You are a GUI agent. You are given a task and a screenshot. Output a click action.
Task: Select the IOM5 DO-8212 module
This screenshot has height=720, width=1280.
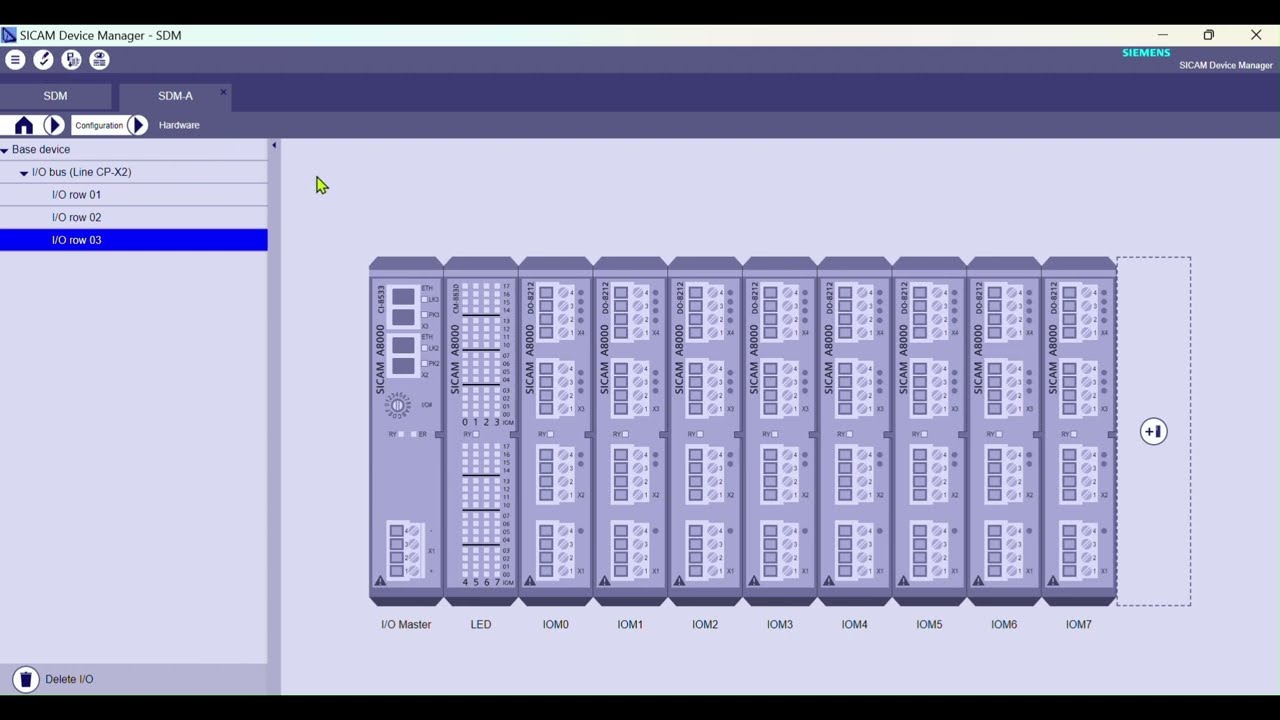pyautogui.click(x=929, y=431)
